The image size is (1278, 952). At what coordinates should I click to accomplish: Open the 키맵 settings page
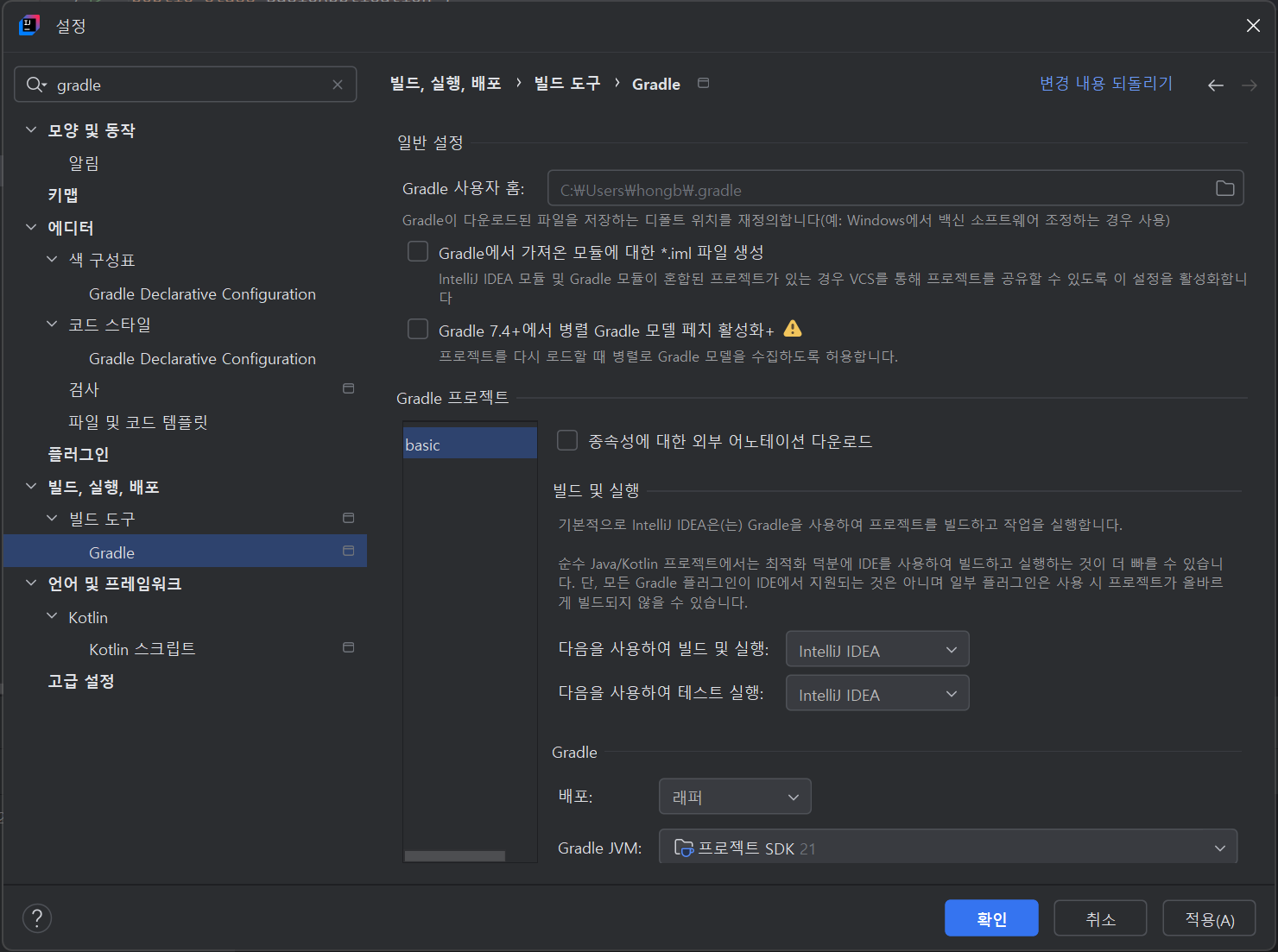(63, 195)
